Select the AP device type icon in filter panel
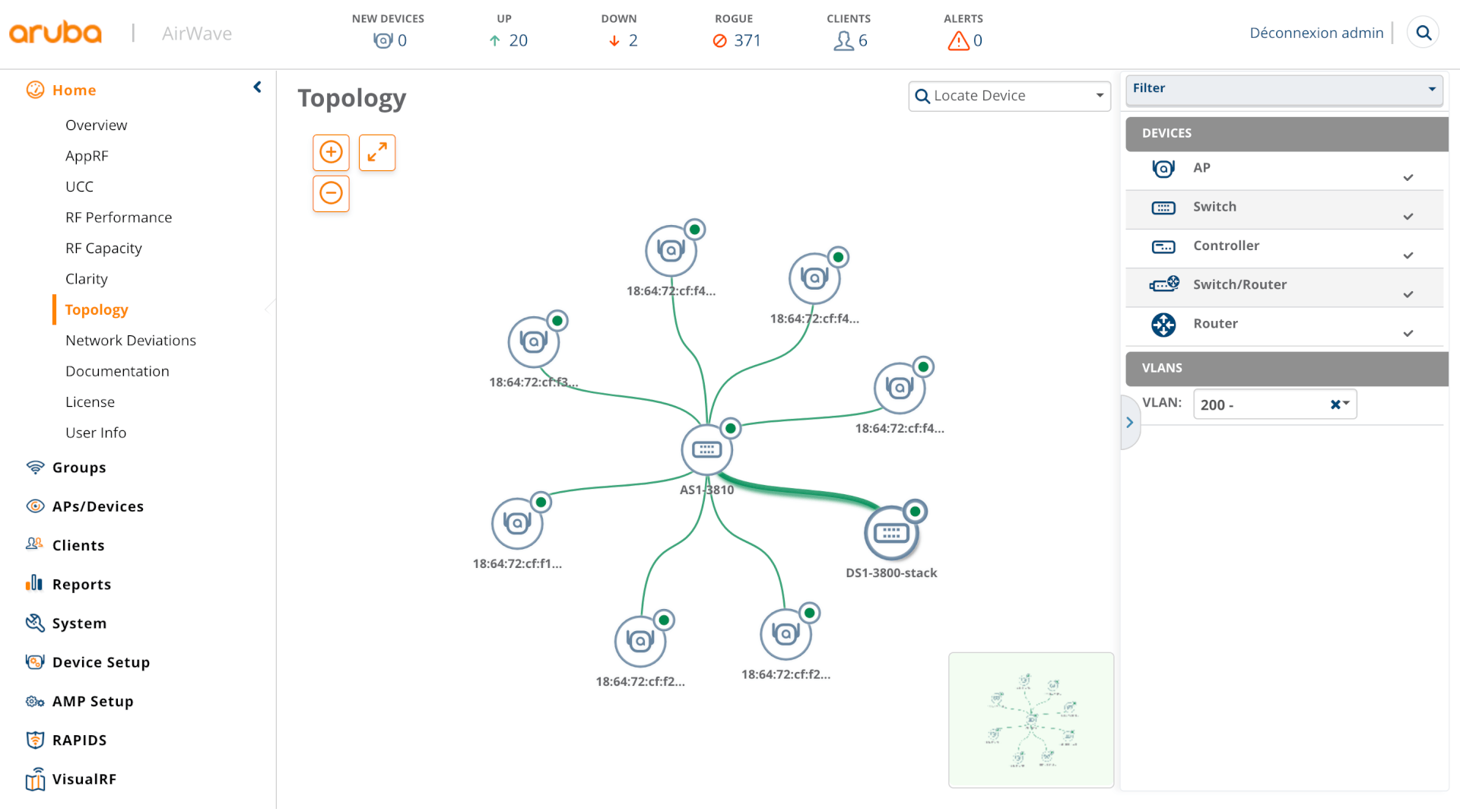The image size is (1460, 812). (x=1163, y=168)
